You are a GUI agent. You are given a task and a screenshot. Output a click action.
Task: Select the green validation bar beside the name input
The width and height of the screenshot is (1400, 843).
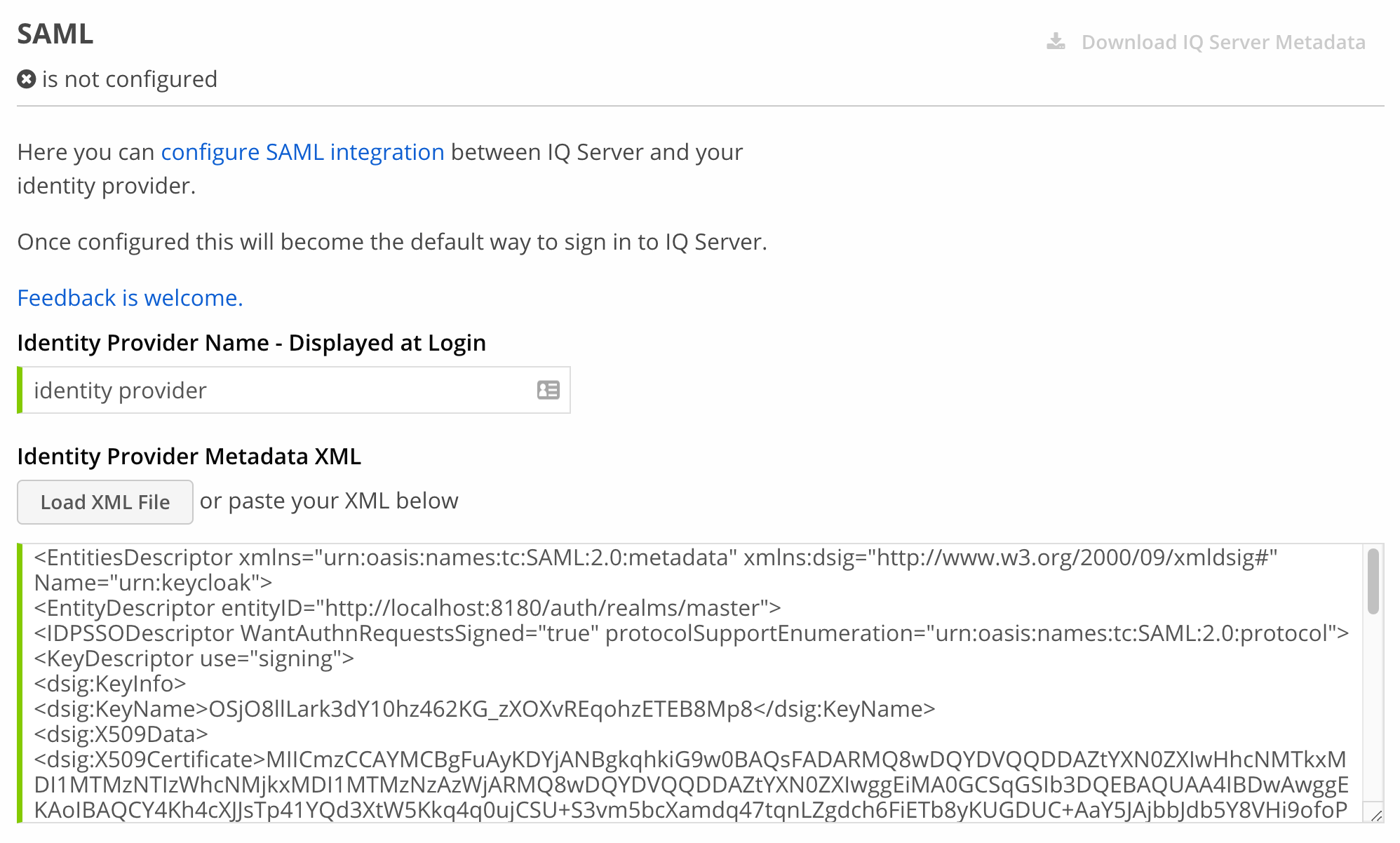[x=21, y=390]
